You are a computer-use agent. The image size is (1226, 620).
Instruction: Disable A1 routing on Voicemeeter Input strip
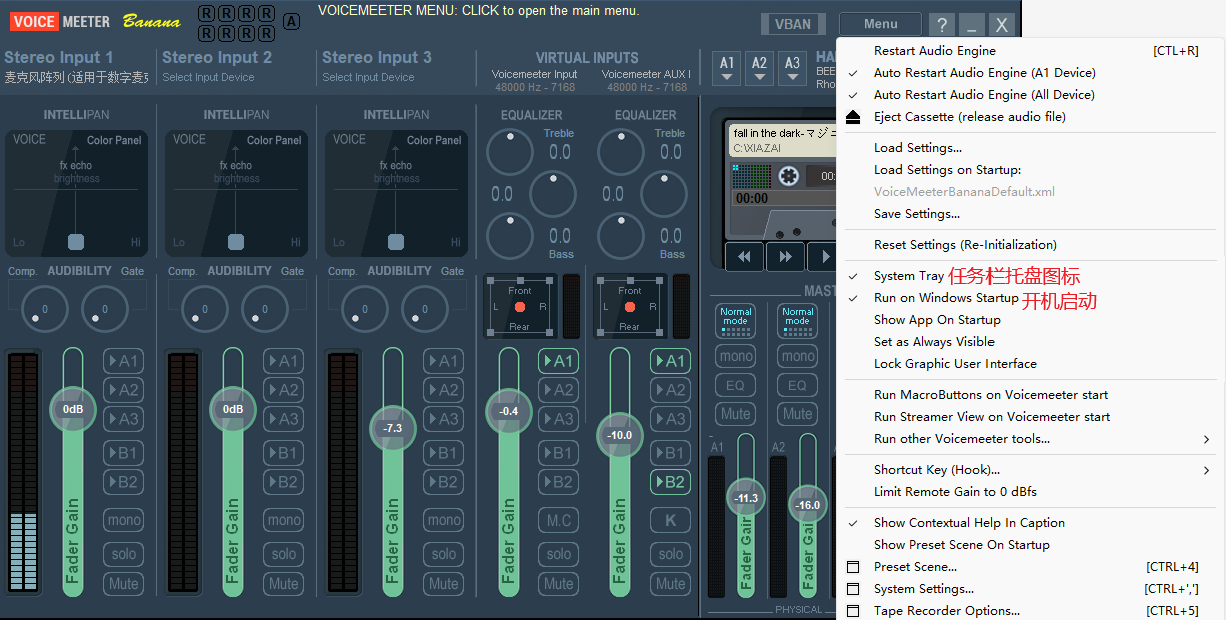(559, 361)
